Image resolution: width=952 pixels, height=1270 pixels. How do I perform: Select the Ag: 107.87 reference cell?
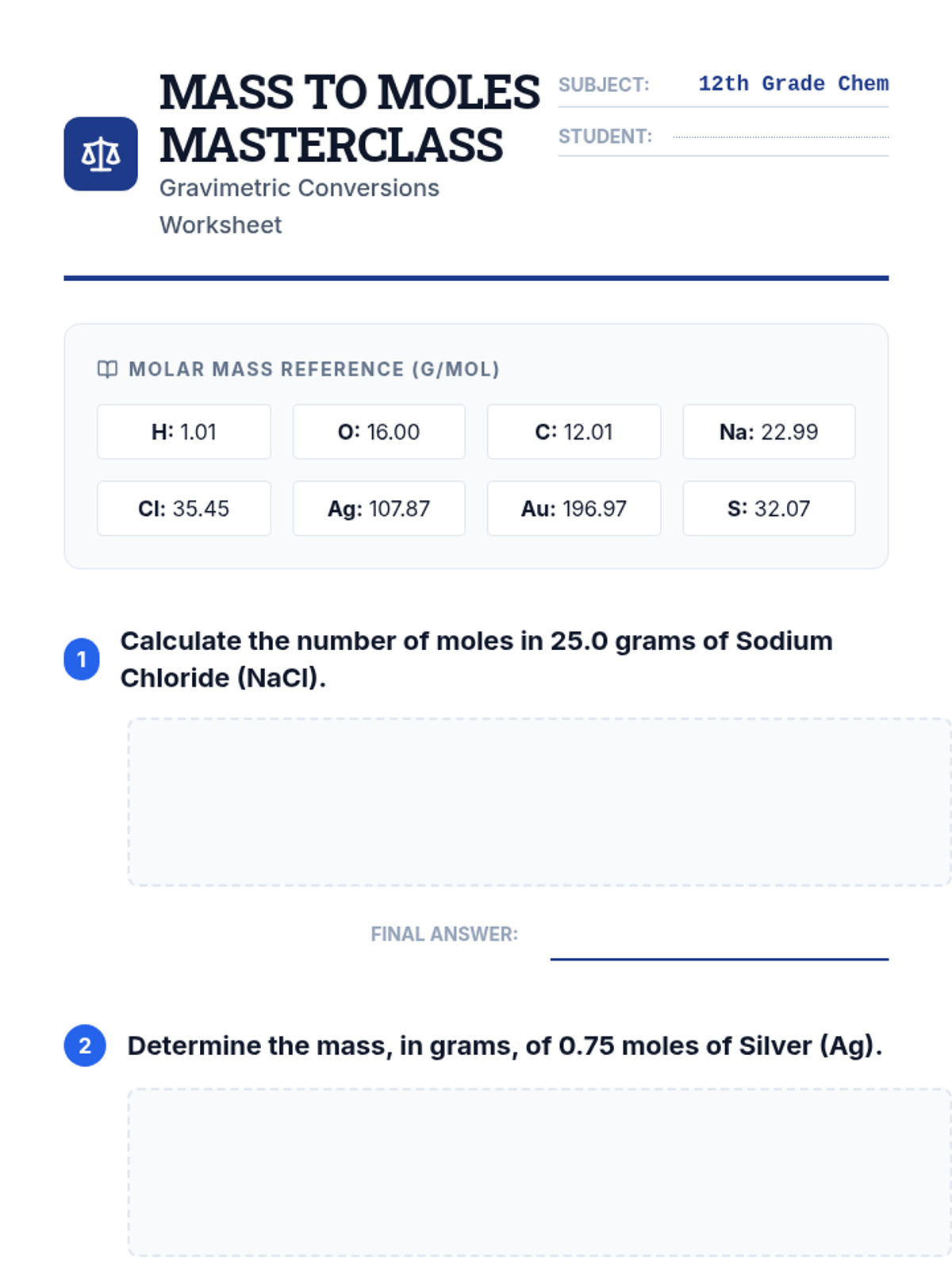click(x=379, y=508)
